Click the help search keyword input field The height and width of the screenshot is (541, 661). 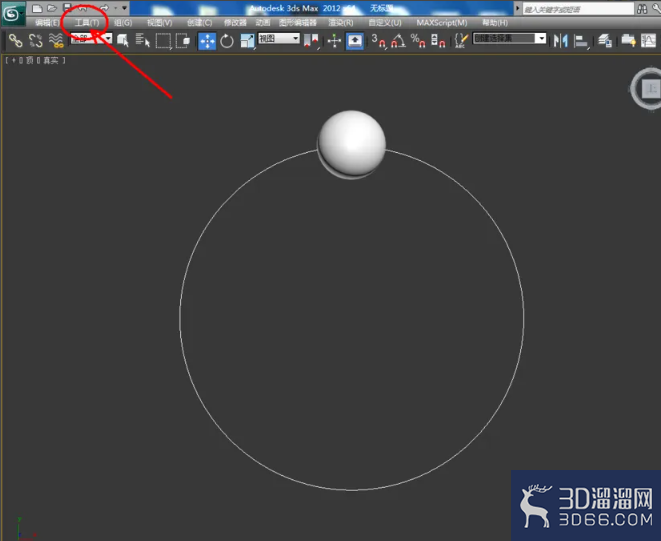click(578, 9)
